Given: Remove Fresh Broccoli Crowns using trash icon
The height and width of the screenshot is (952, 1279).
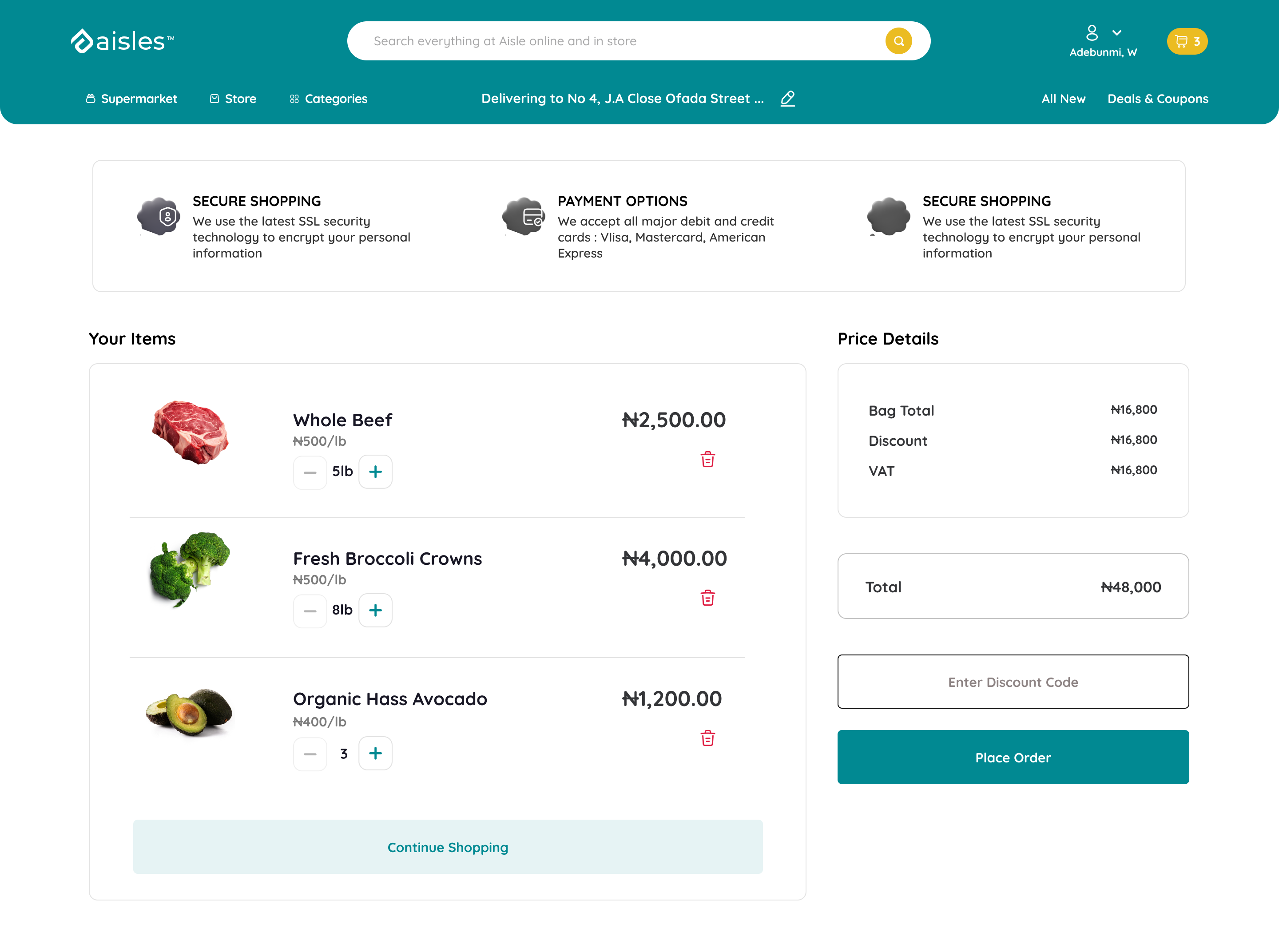Looking at the screenshot, I should point(707,598).
